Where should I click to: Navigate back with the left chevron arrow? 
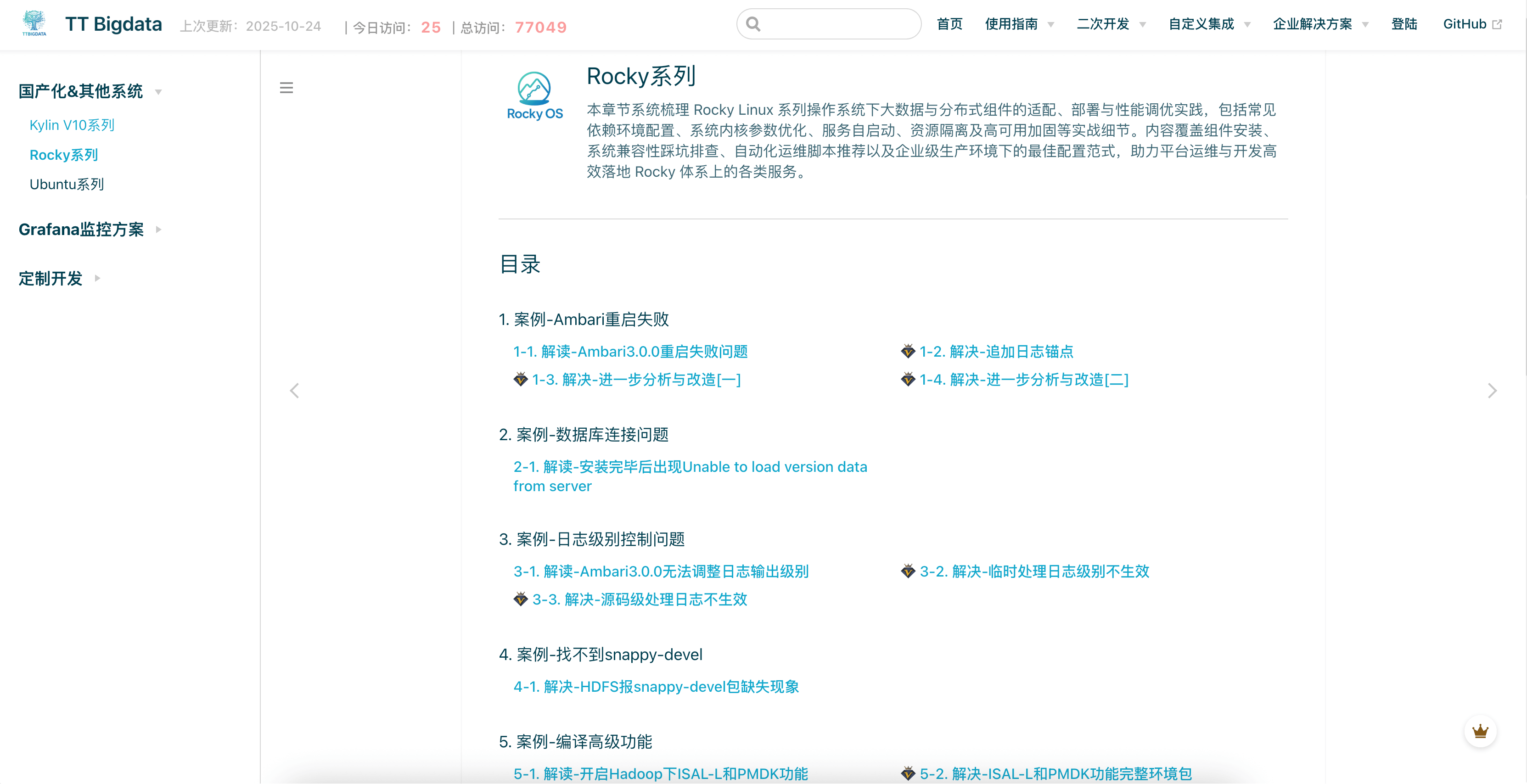pyautogui.click(x=295, y=390)
